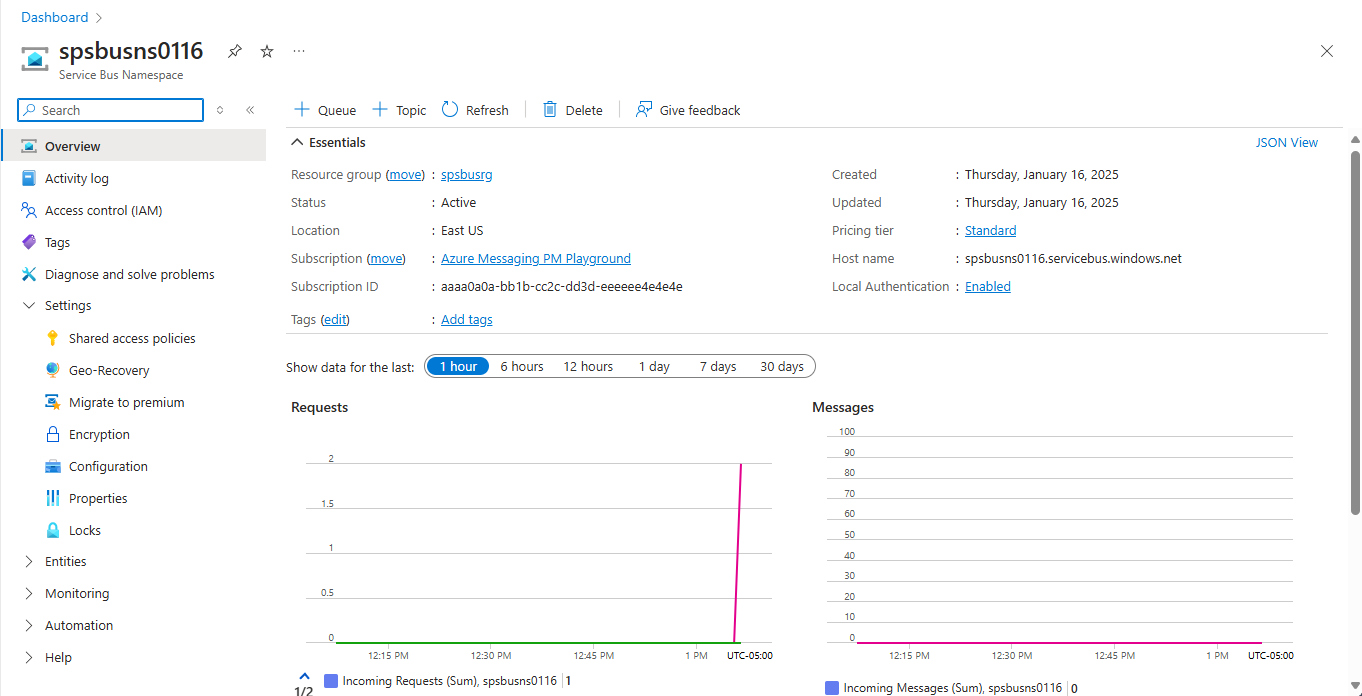Create a new Queue from the toolbar

click(x=323, y=109)
